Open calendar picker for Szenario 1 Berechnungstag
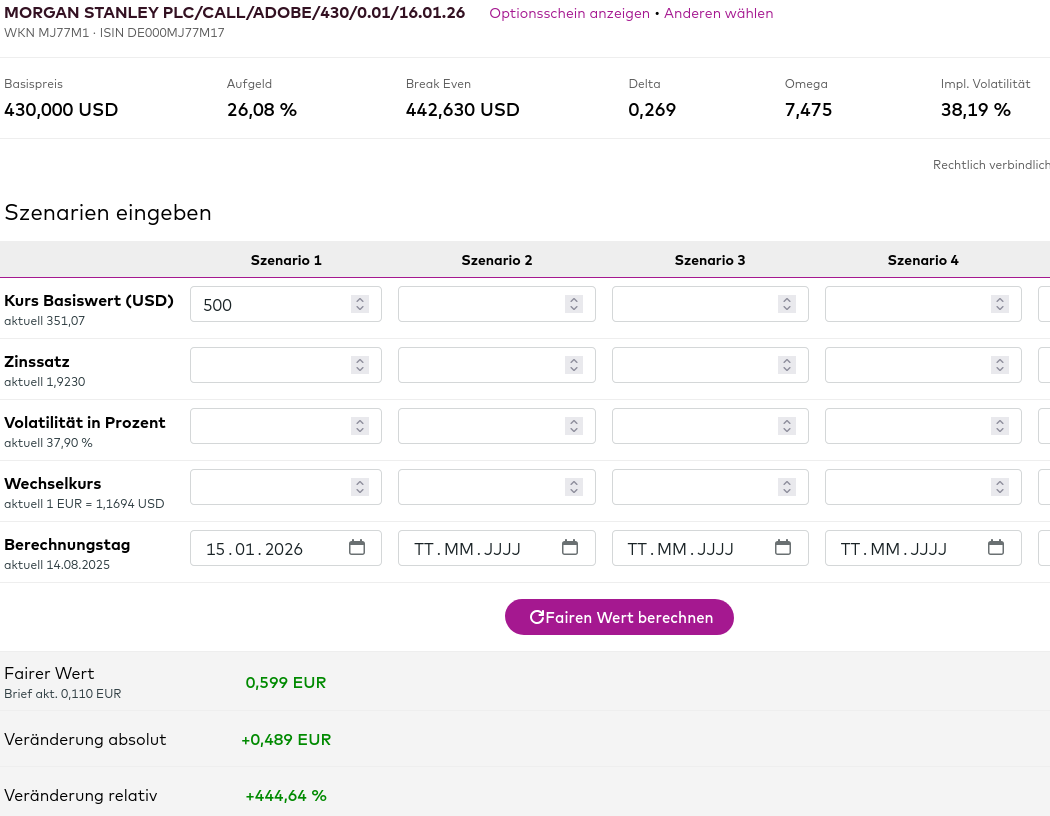The image size is (1050, 816). (x=357, y=548)
